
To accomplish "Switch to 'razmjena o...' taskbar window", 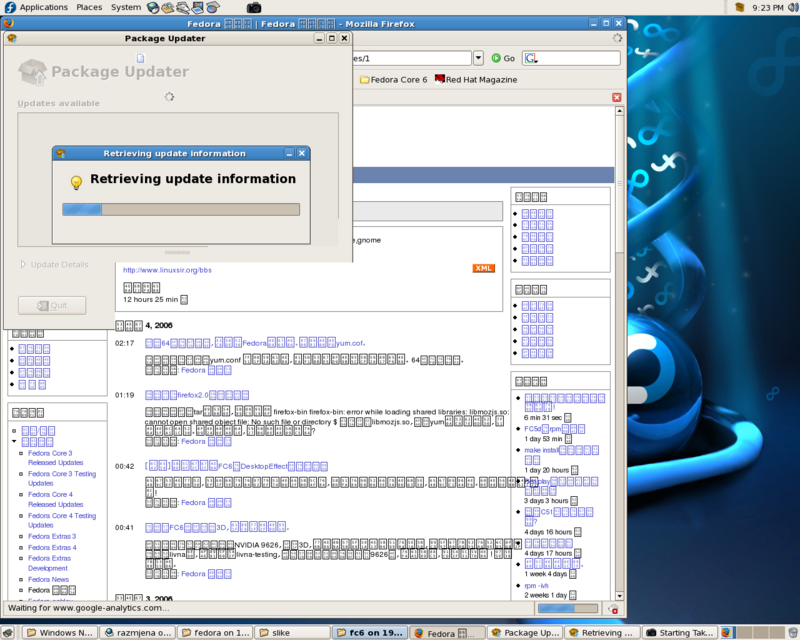I will click(137, 632).
